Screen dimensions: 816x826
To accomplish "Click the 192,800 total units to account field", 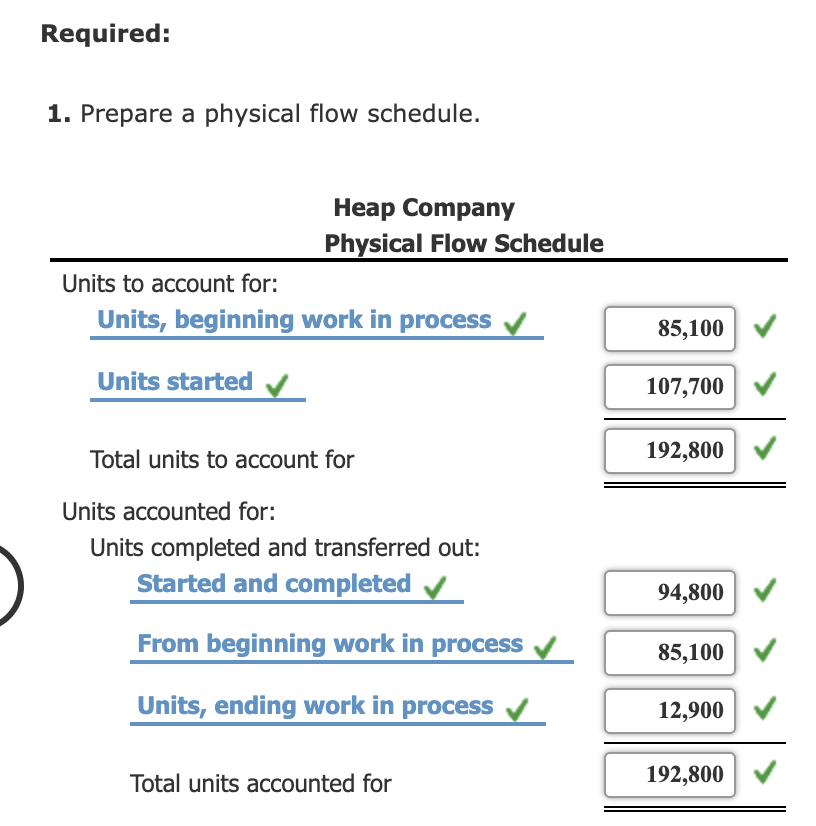I will (x=670, y=451).
